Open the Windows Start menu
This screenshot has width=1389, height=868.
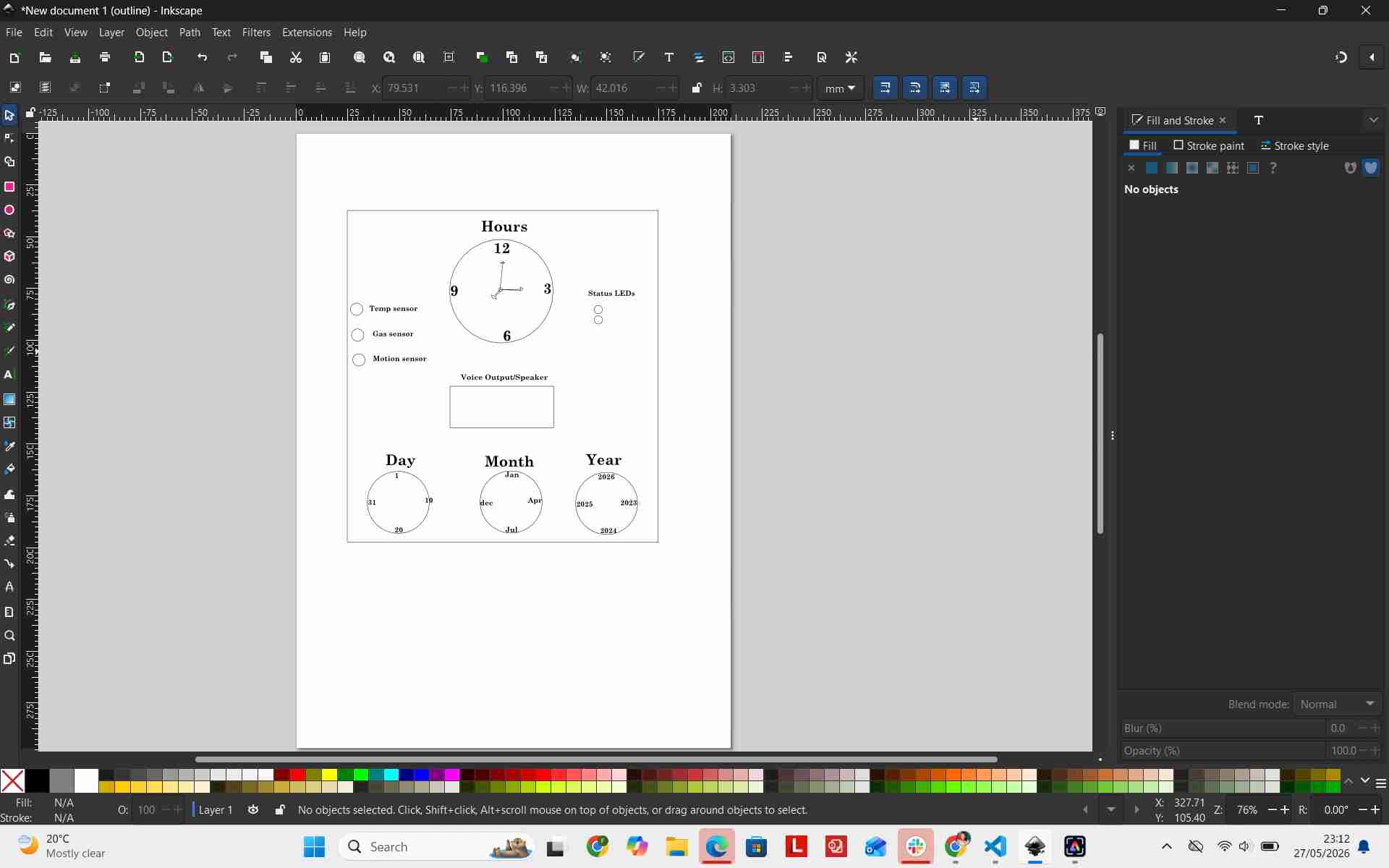point(314,846)
